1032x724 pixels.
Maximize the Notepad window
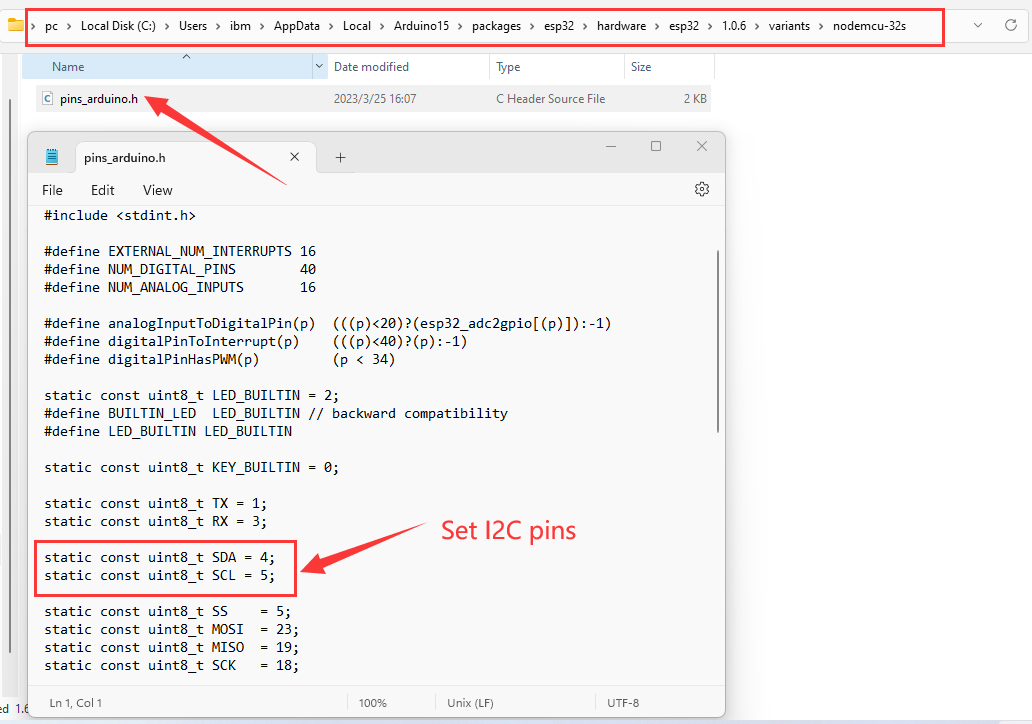pyautogui.click(x=656, y=147)
